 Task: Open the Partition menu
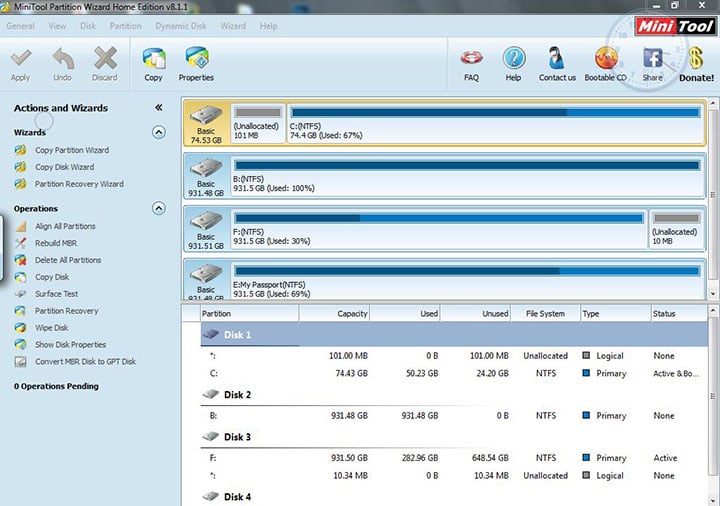125,26
